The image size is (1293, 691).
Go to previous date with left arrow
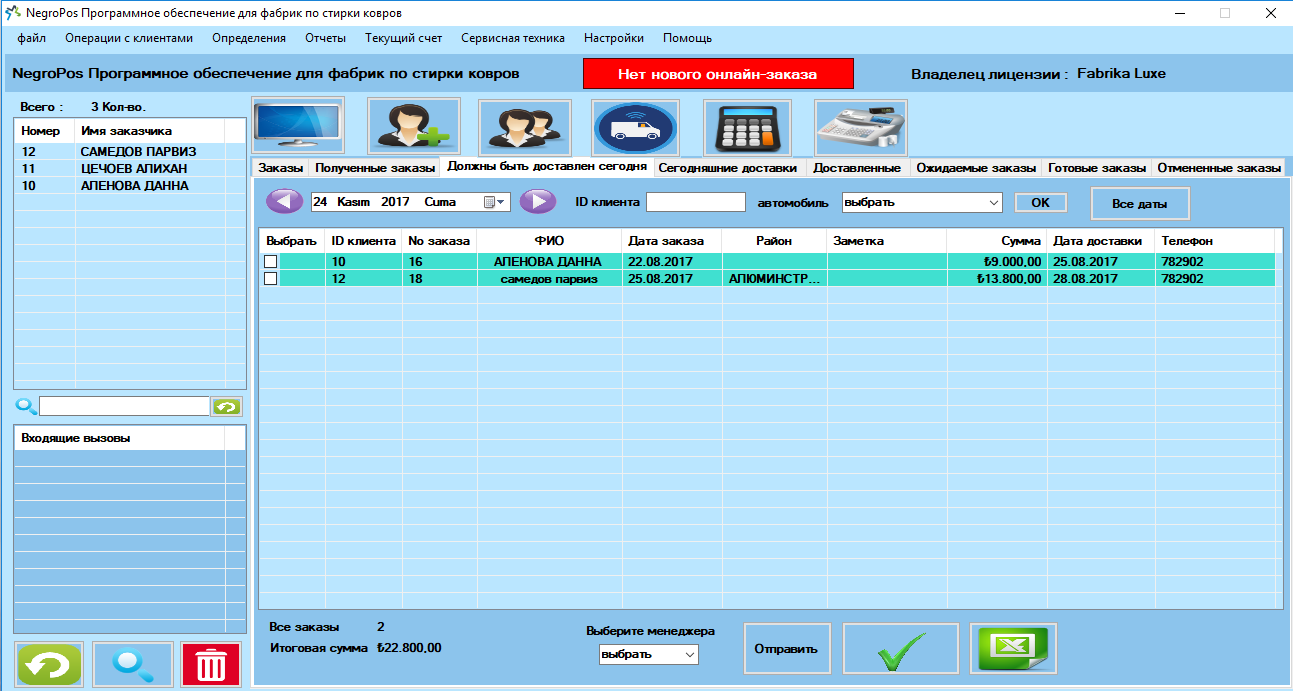[284, 201]
